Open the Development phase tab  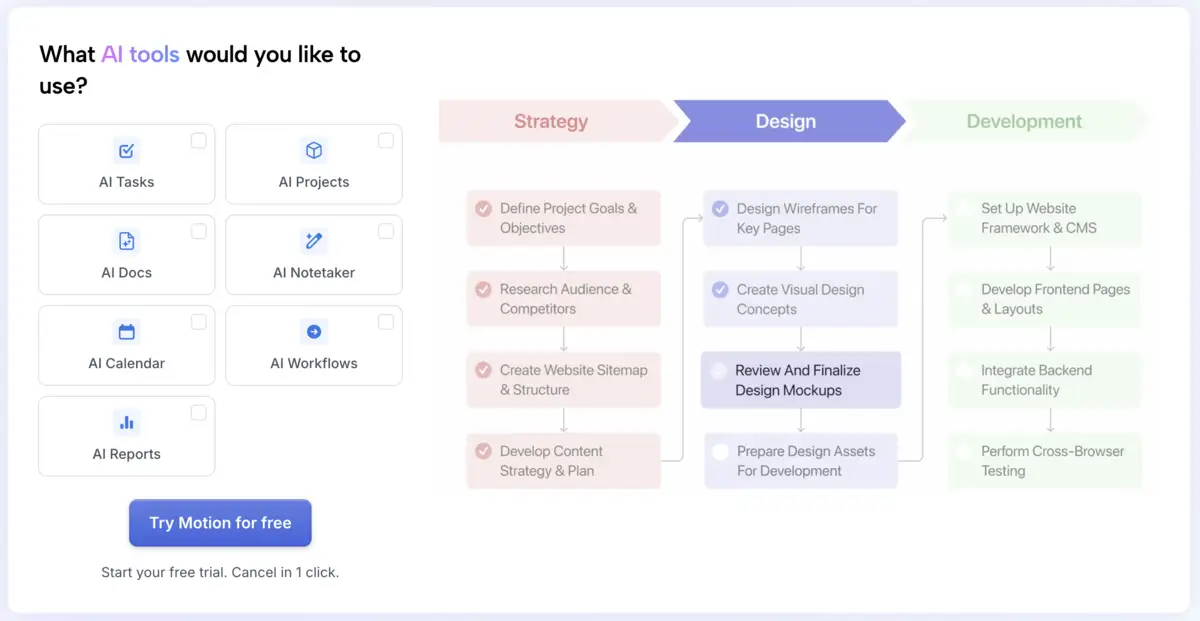[1024, 122]
